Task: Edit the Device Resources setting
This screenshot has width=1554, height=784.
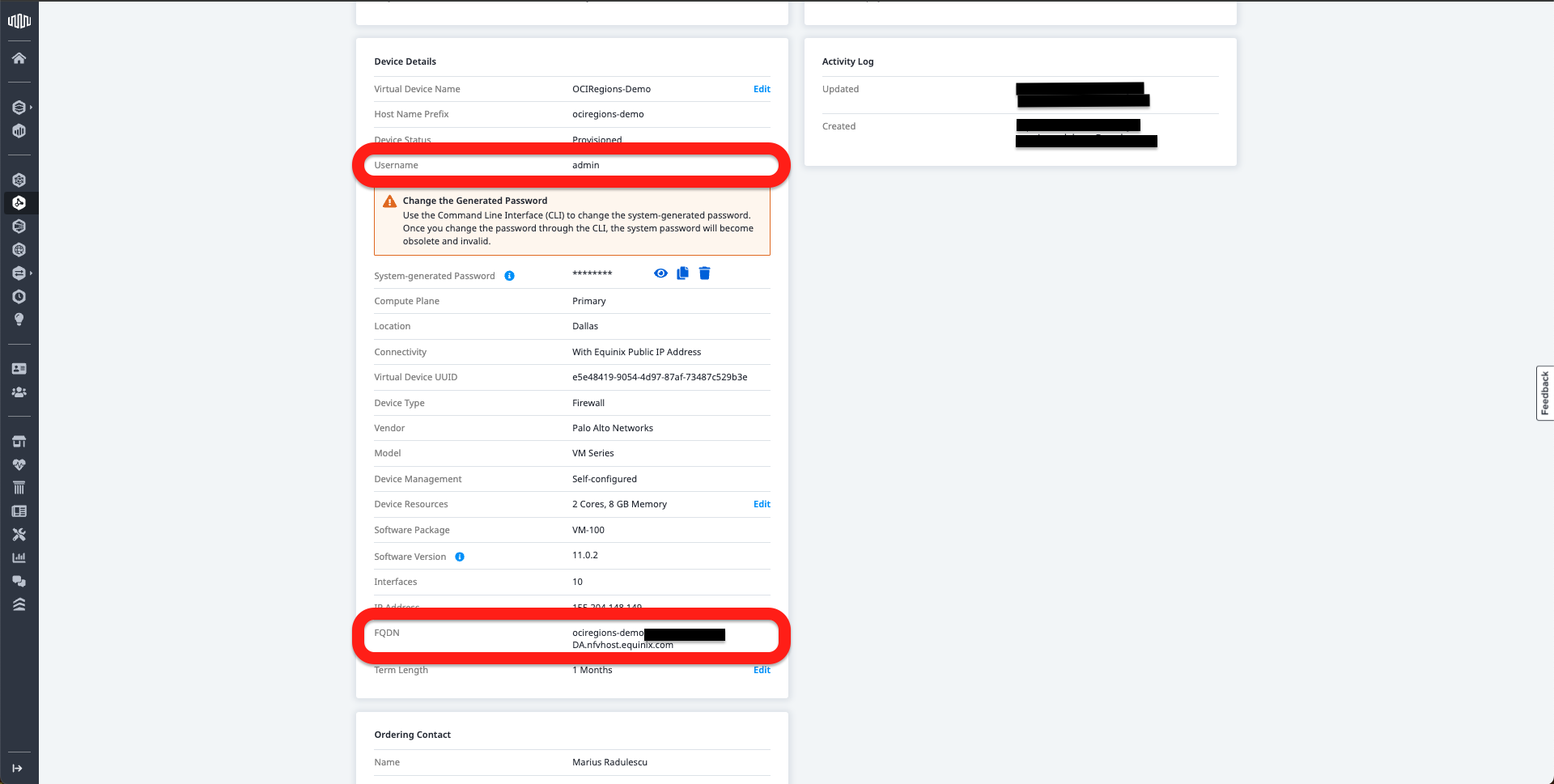Action: point(762,504)
